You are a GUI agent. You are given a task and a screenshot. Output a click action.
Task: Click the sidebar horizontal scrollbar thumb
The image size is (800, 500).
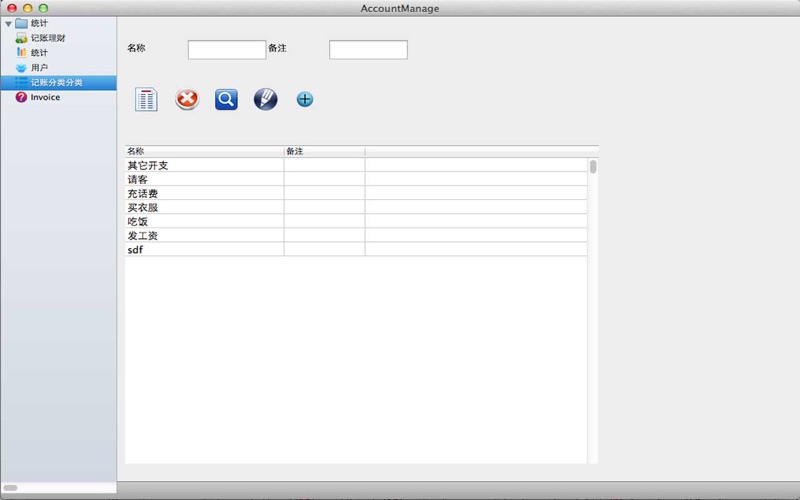coord(10,488)
